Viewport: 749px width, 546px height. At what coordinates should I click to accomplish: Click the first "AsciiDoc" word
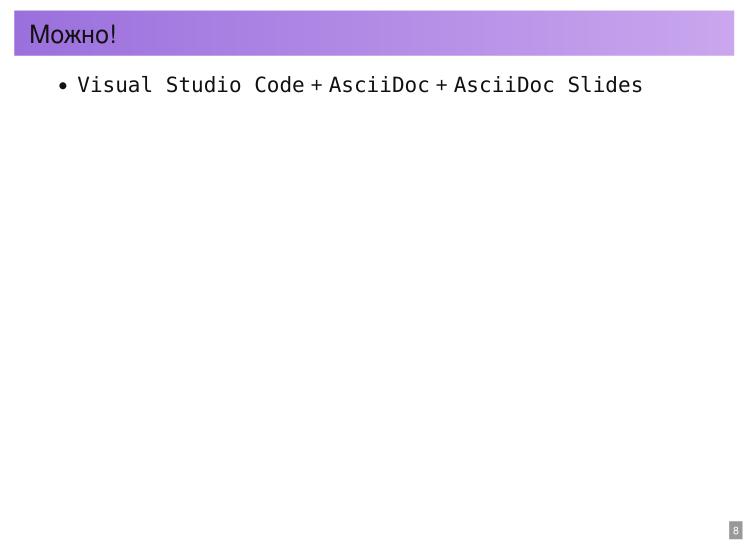point(379,85)
